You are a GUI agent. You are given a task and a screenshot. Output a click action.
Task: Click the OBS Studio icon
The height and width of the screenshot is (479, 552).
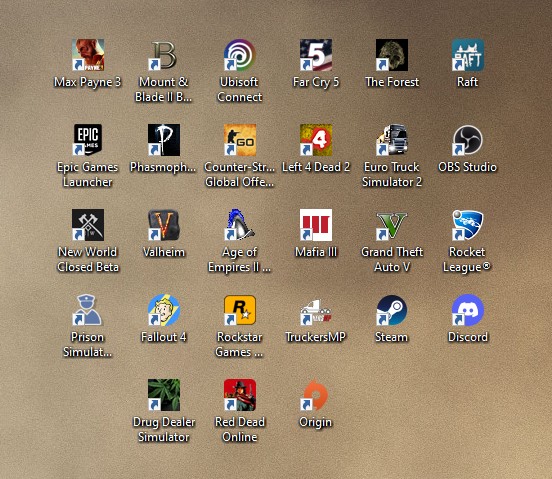pos(468,140)
